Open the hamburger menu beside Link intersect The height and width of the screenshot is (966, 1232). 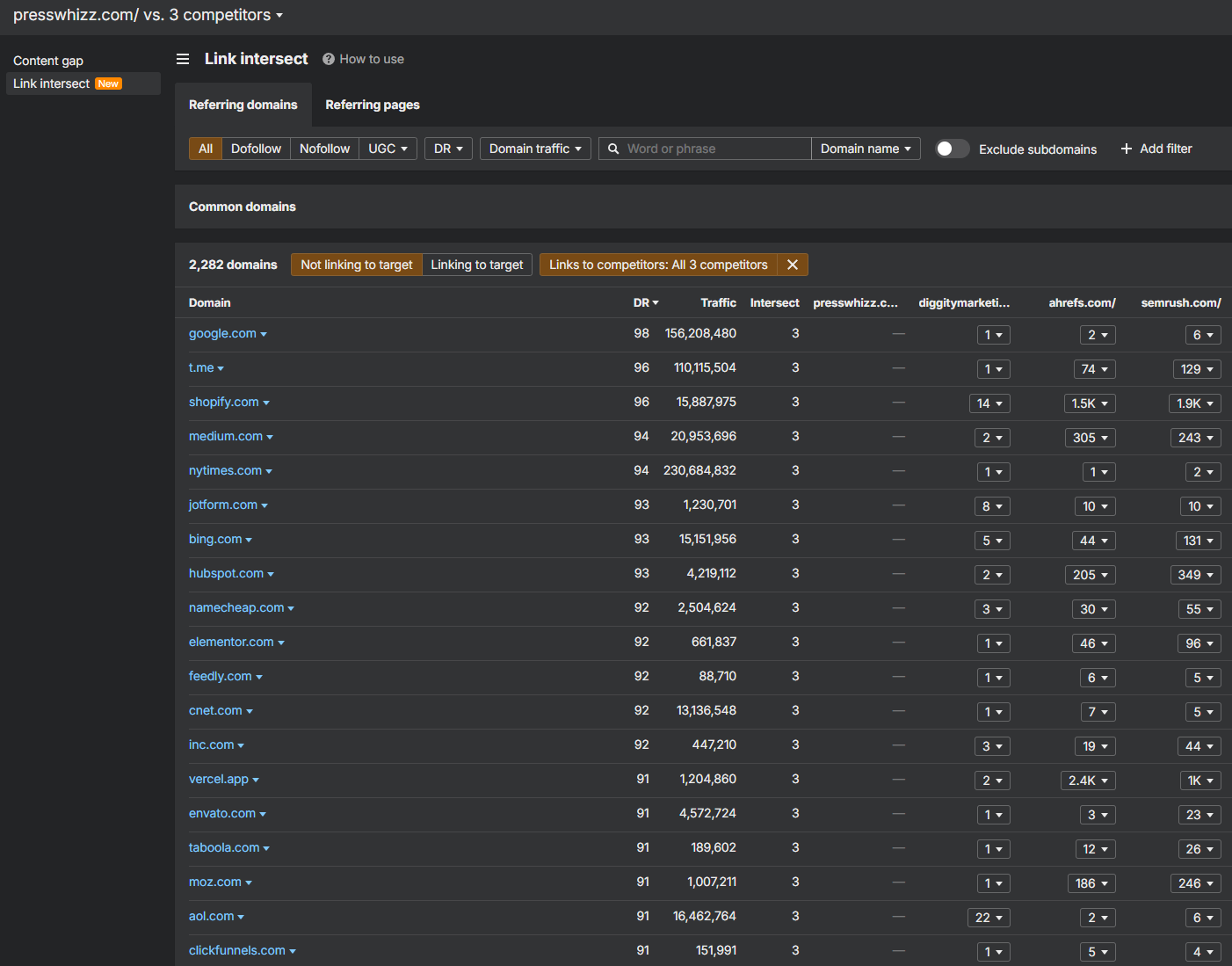[x=183, y=59]
